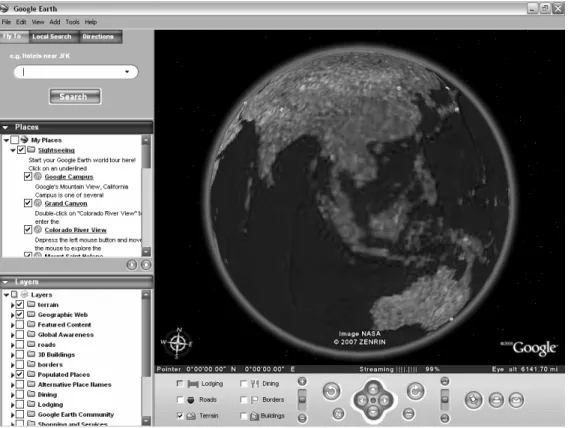Click the Google Campus placemark icon

(38, 176)
